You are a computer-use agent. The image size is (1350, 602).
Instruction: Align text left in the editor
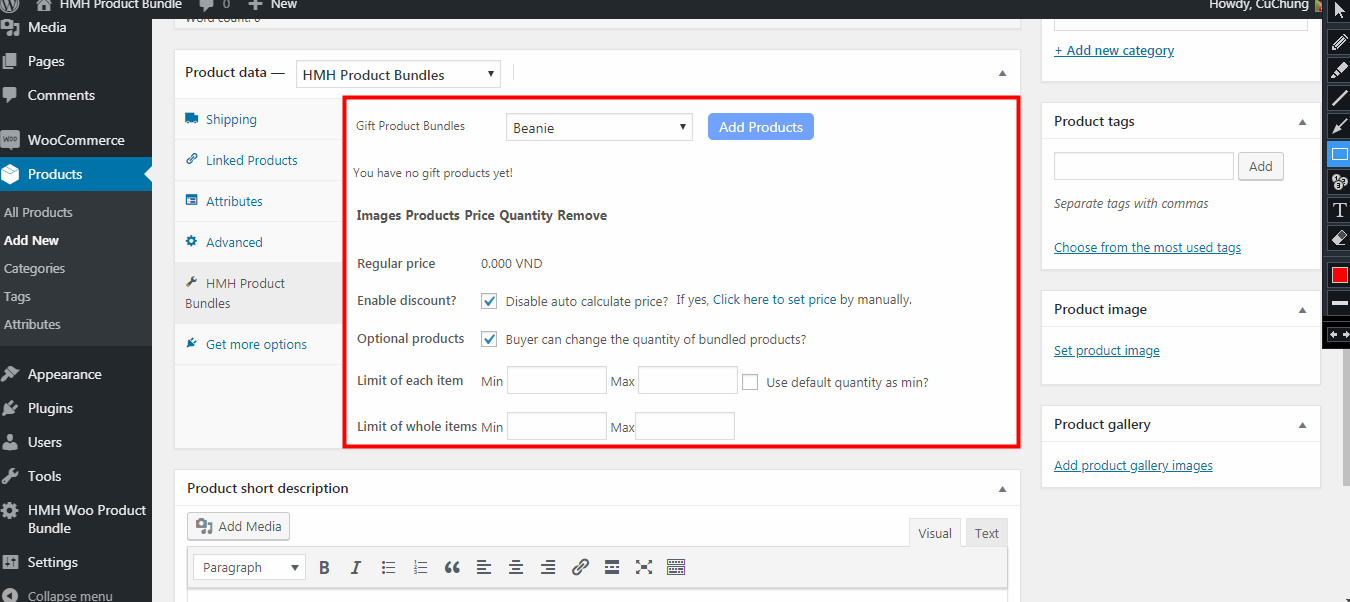[x=484, y=567]
